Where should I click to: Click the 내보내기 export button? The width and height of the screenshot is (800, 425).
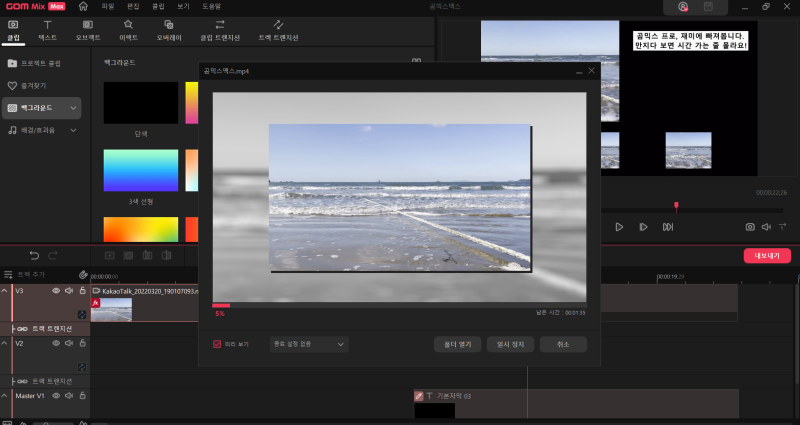pyautogui.click(x=767, y=256)
